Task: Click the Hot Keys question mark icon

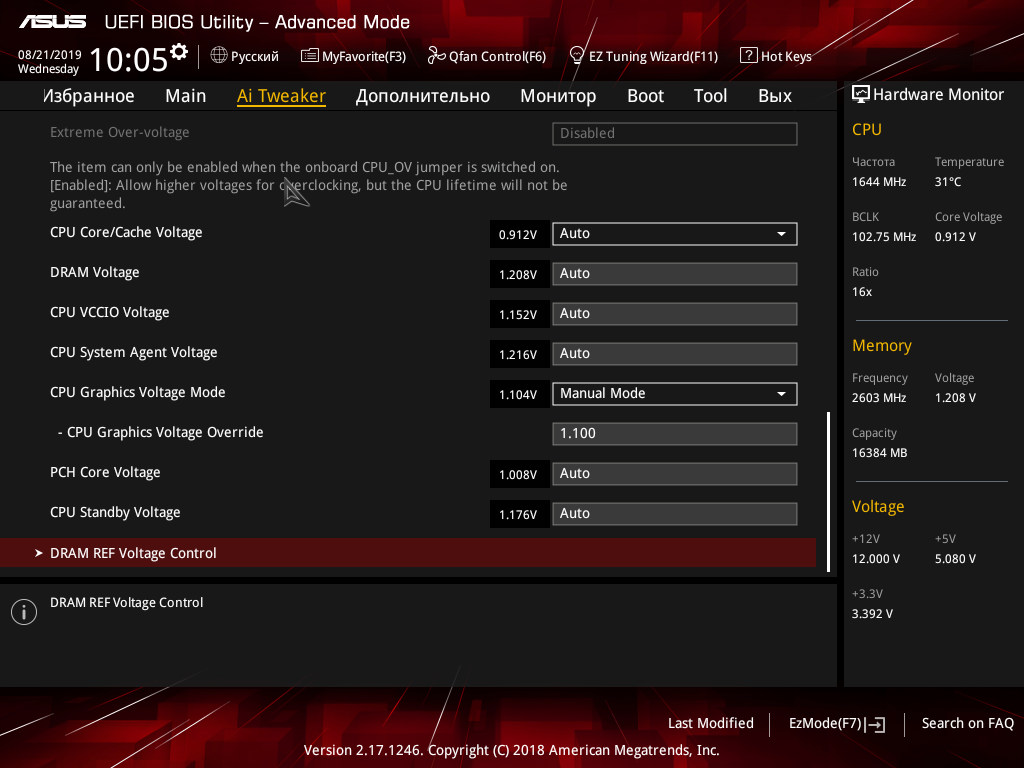Action: pyautogui.click(x=748, y=56)
